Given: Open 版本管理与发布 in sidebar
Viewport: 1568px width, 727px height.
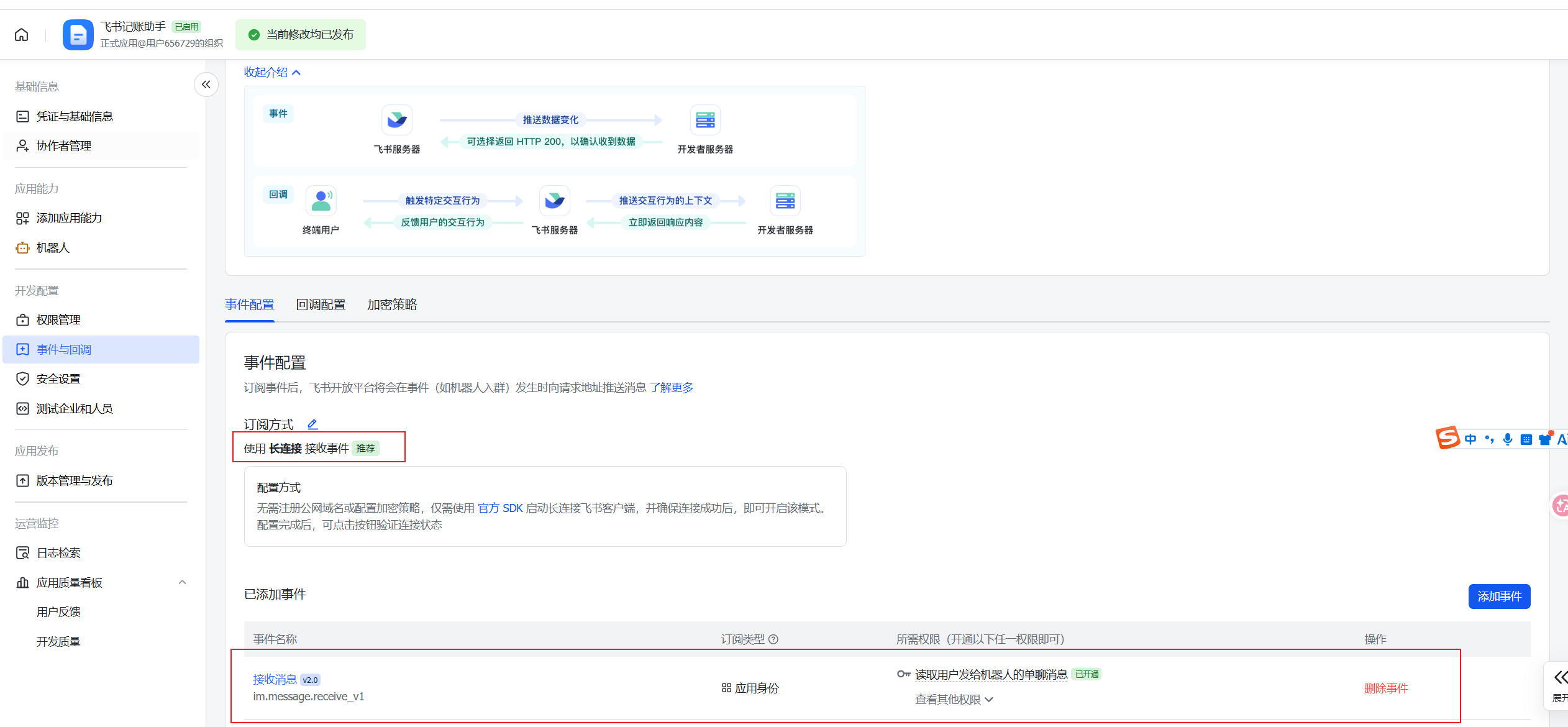Looking at the screenshot, I should coord(101,480).
